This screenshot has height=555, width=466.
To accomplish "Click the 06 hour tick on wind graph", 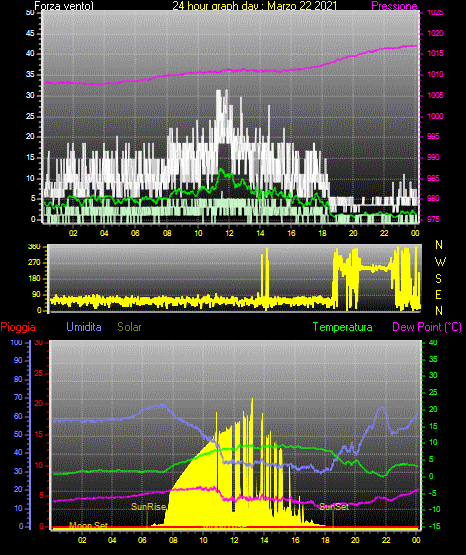I will [x=135, y=233].
